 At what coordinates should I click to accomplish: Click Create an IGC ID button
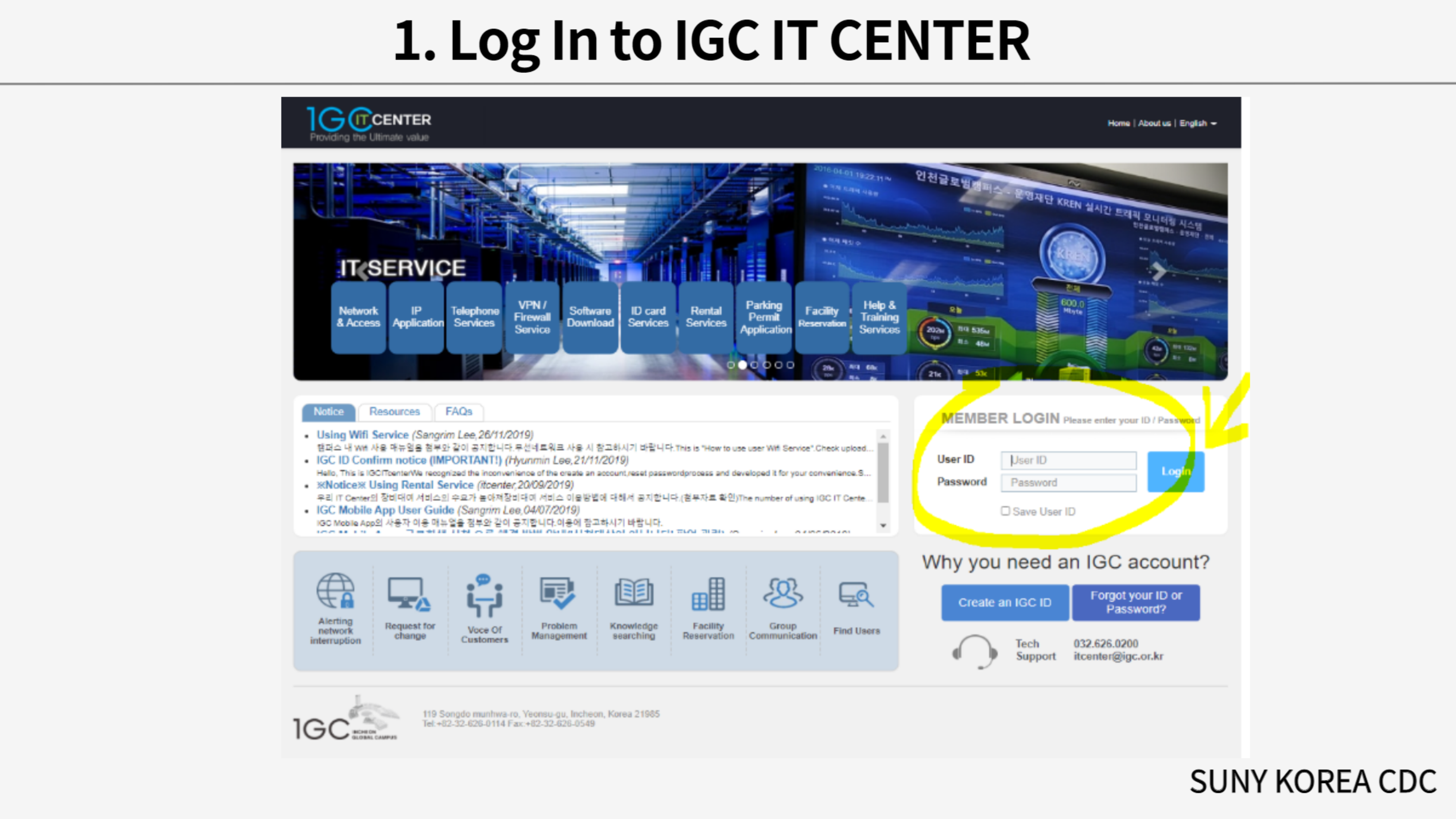[x=1004, y=603]
